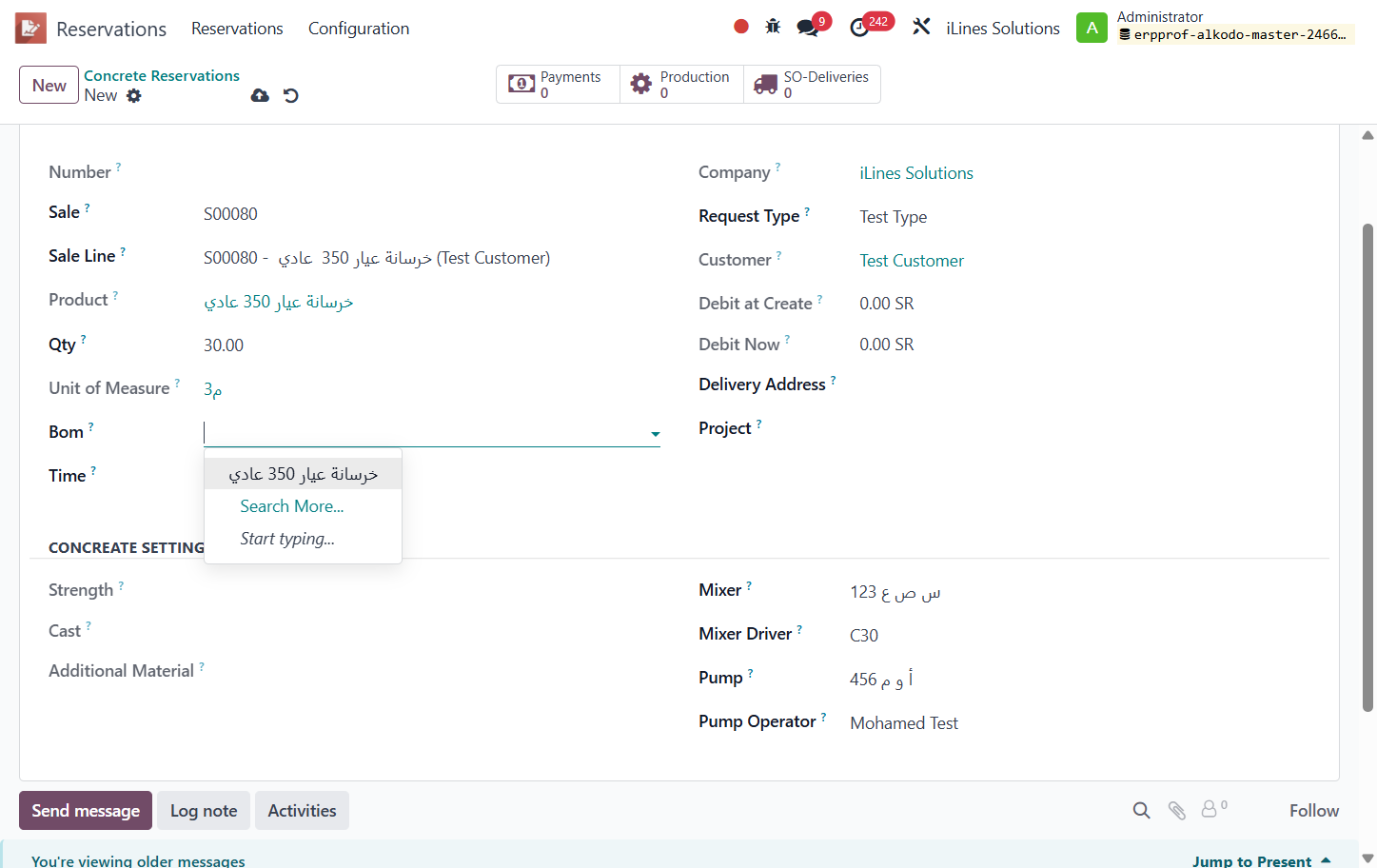Open Activities in chatter

[x=302, y=810]
